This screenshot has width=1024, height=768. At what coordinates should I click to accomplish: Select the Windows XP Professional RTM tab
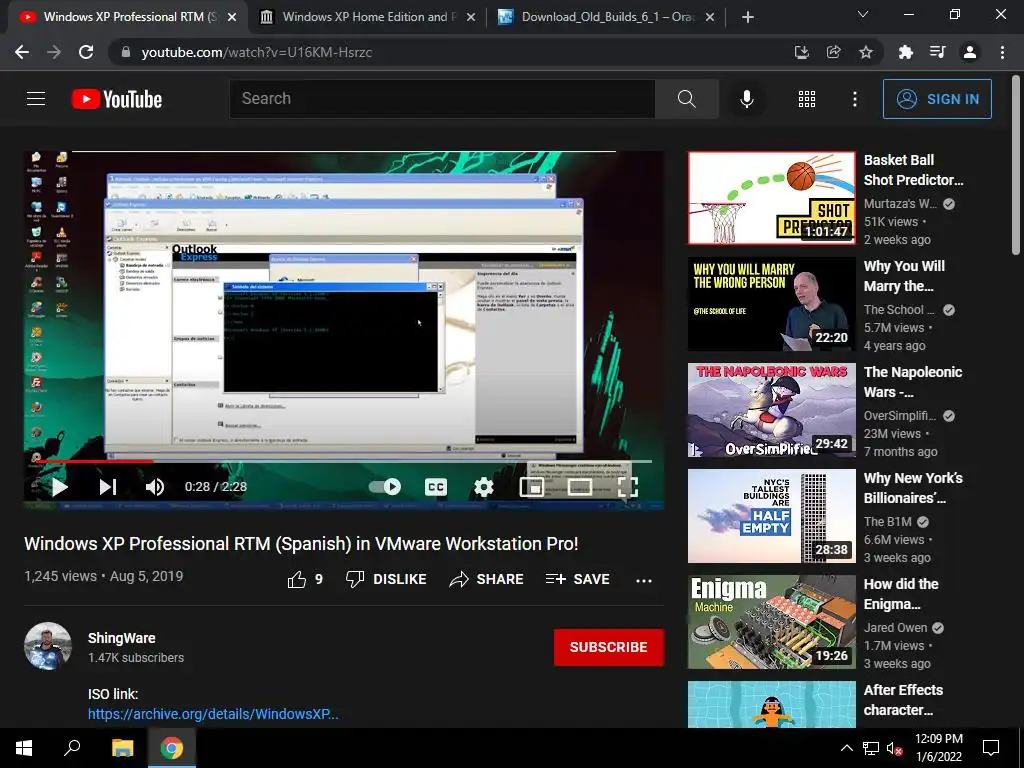click(x=127, y=17)
